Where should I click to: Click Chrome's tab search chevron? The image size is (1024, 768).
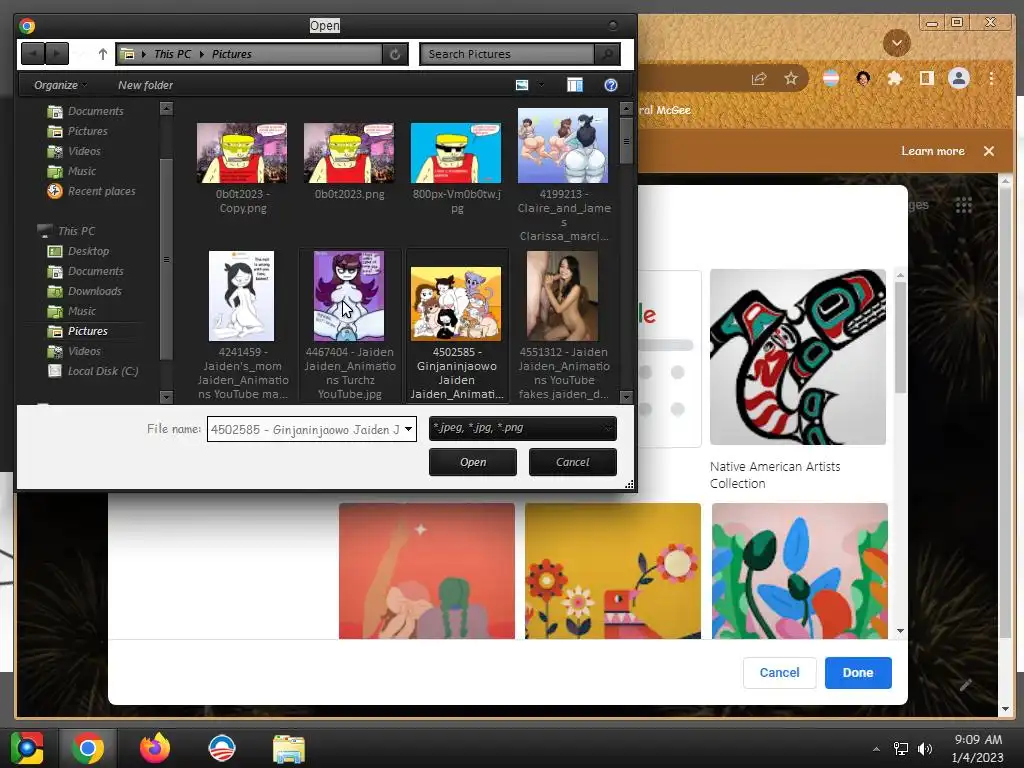pos(897,43)
